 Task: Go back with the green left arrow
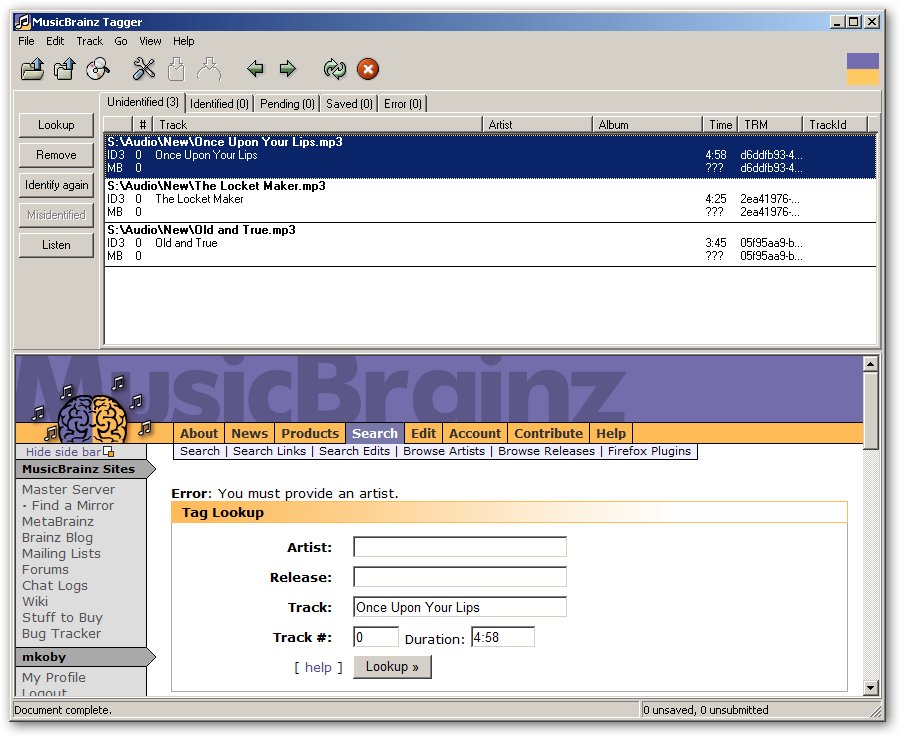point(255,69)
